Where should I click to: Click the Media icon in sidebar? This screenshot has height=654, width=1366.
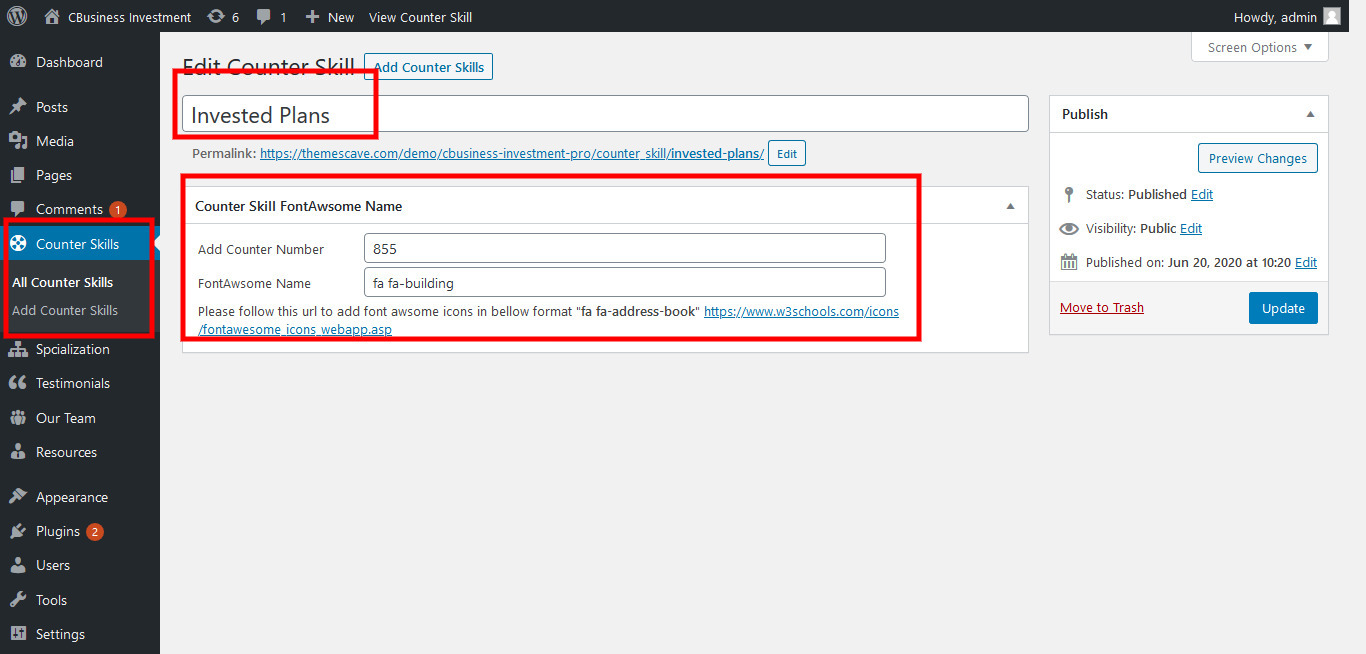18,141
